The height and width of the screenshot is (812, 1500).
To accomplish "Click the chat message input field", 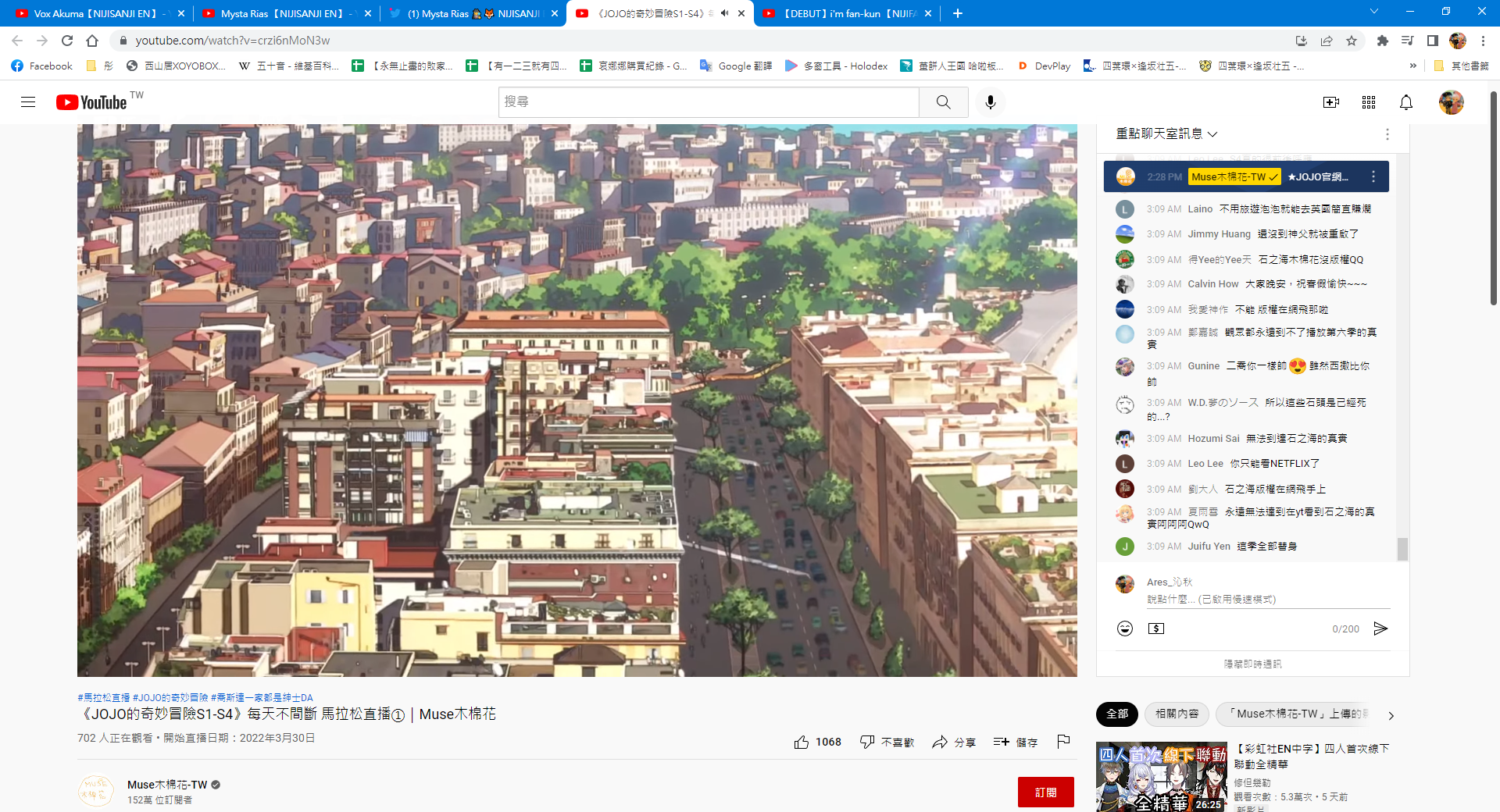I will tap(1268, 600).
